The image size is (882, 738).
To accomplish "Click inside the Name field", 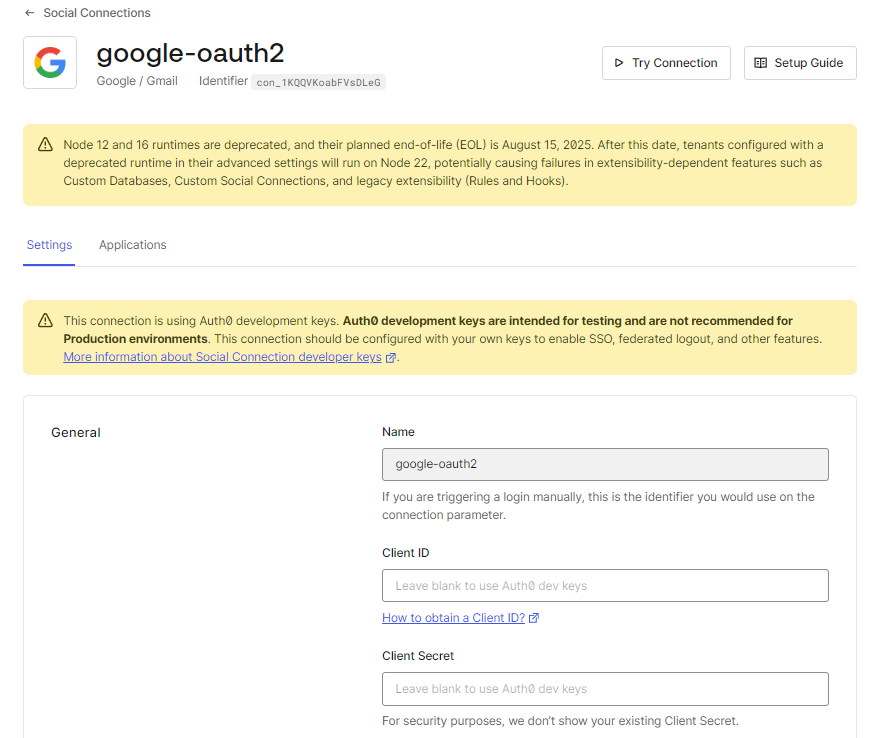I will (604, 464).
